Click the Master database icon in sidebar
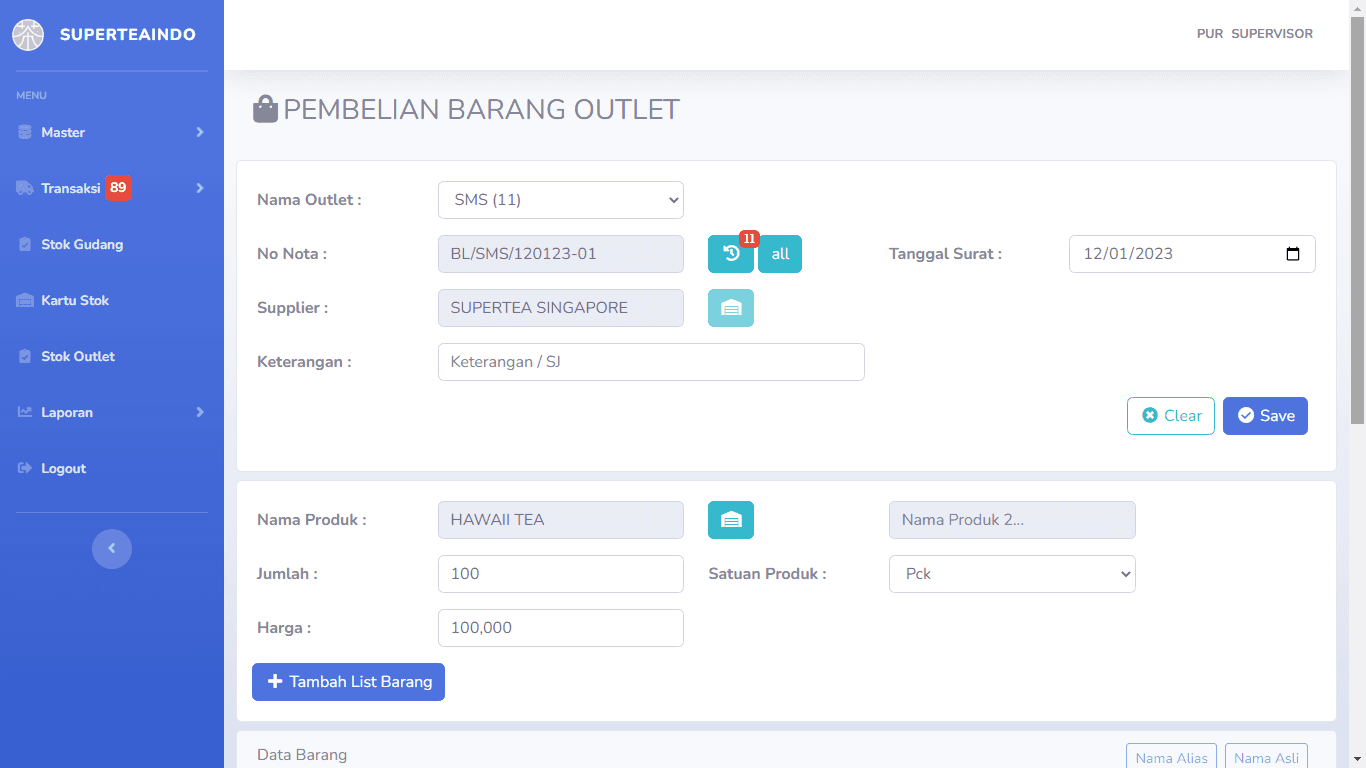The width and height of the screenshot is (1366, 768). (x=25, y=132)
